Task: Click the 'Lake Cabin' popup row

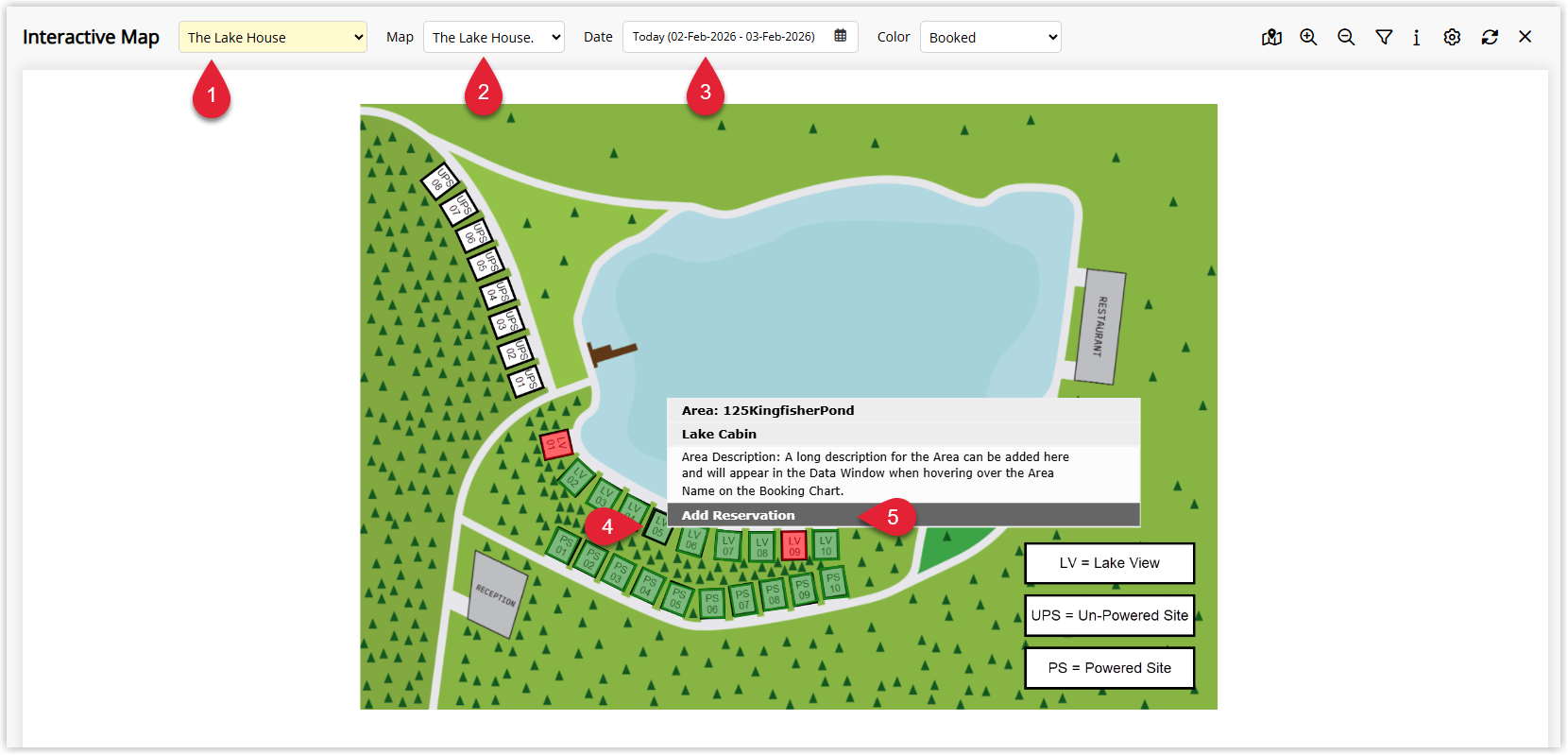Action: tap(903, 434)
